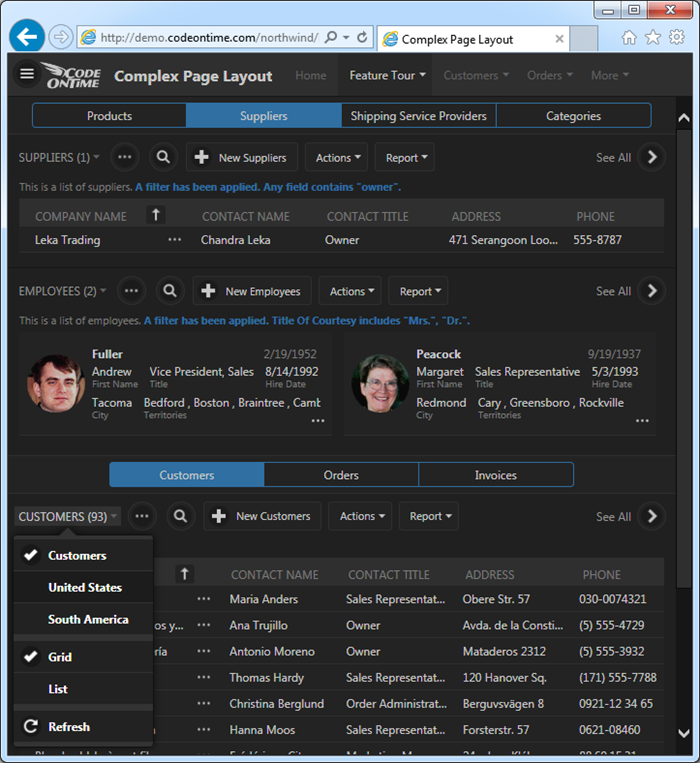Open browser favorites star
This screenshot has width=700, height=763.
653,37
